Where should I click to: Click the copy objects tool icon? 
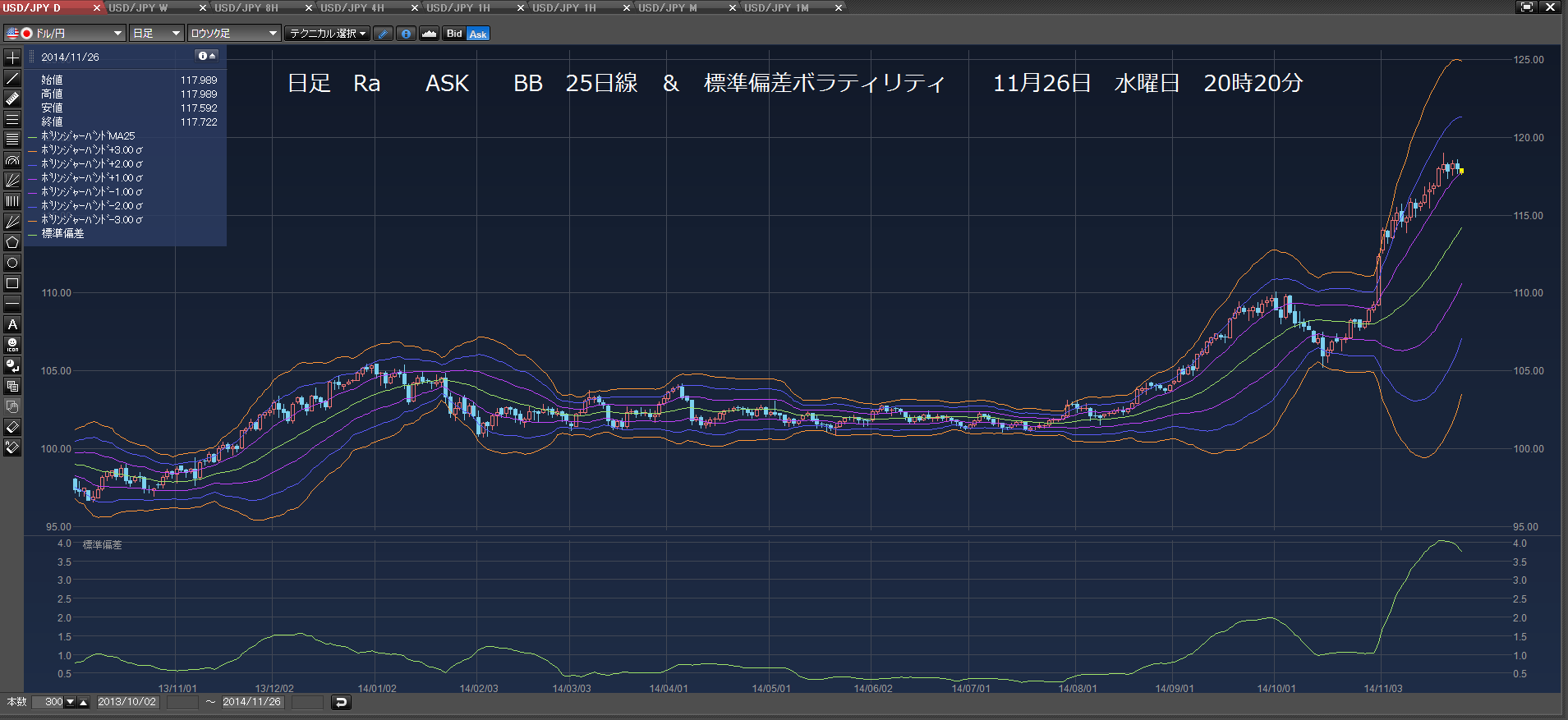coord(12,386)
